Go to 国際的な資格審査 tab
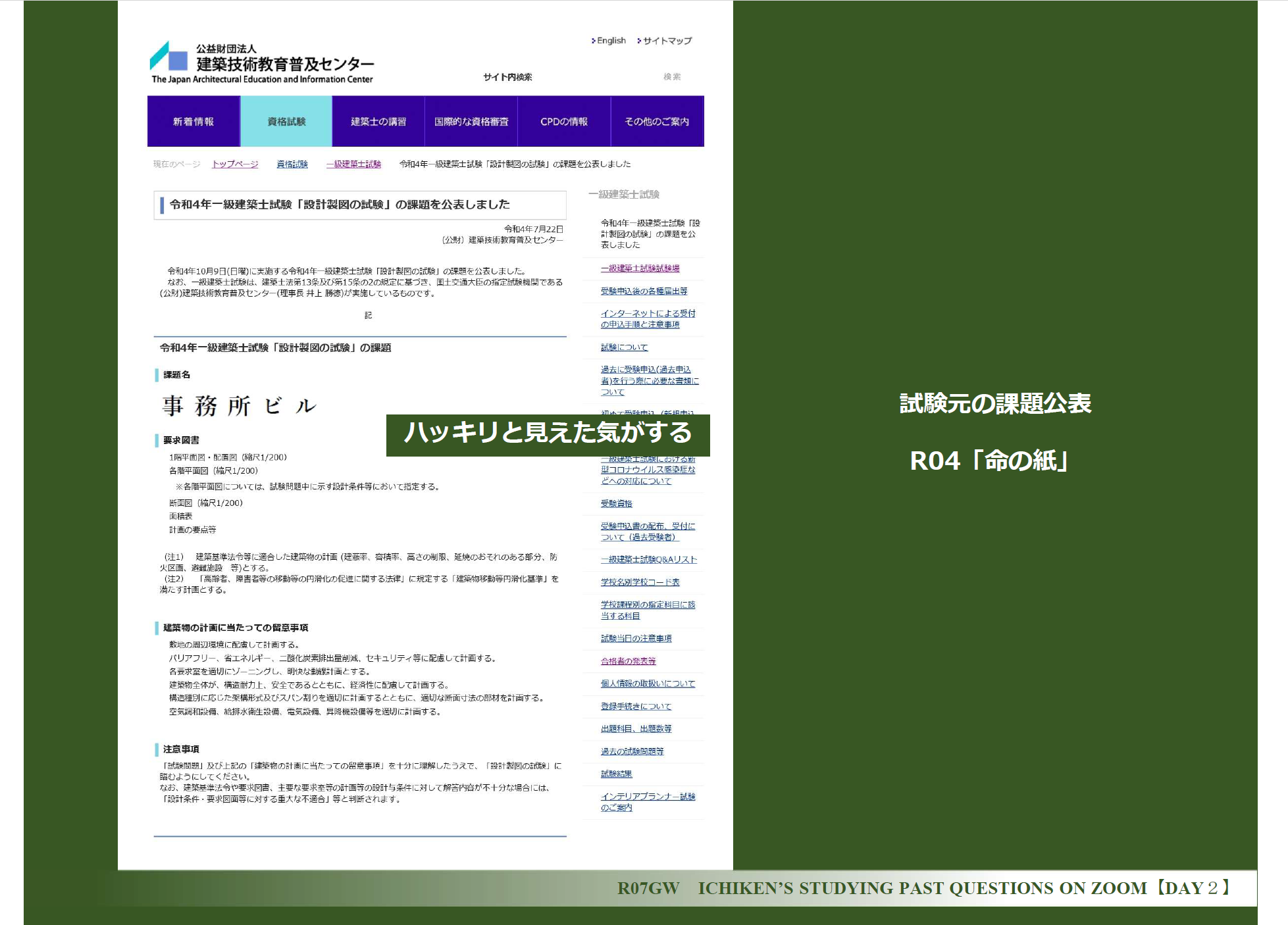 tap(471, 122)
